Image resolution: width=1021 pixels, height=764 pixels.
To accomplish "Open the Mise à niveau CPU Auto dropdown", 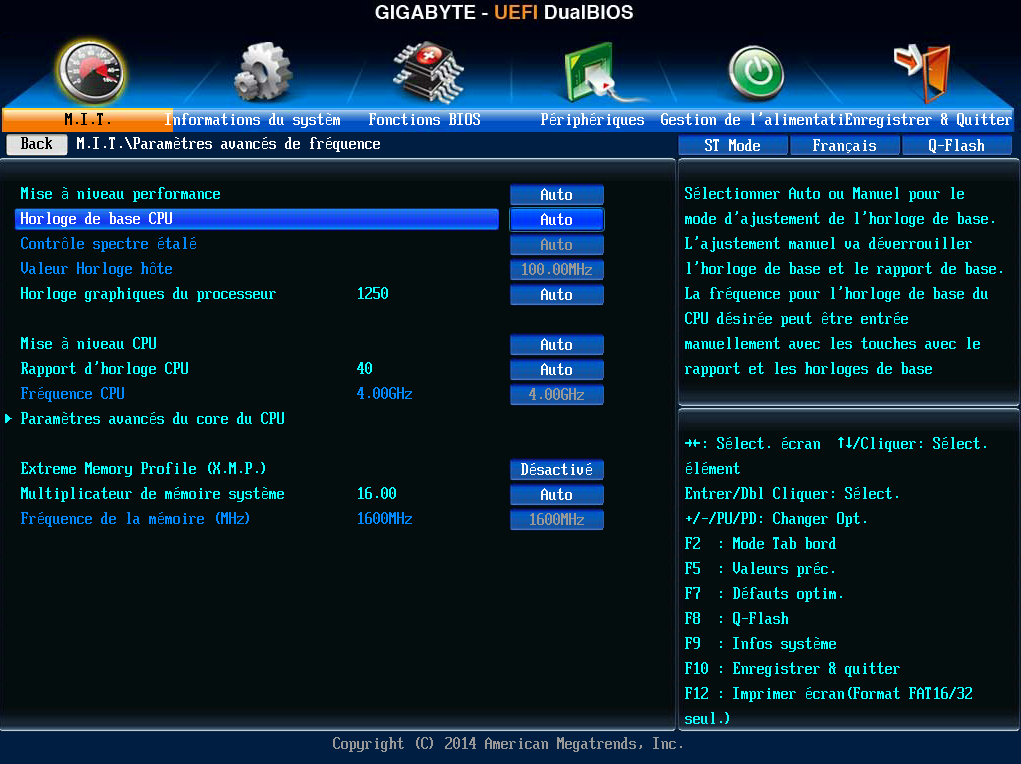I will point(557,345).
